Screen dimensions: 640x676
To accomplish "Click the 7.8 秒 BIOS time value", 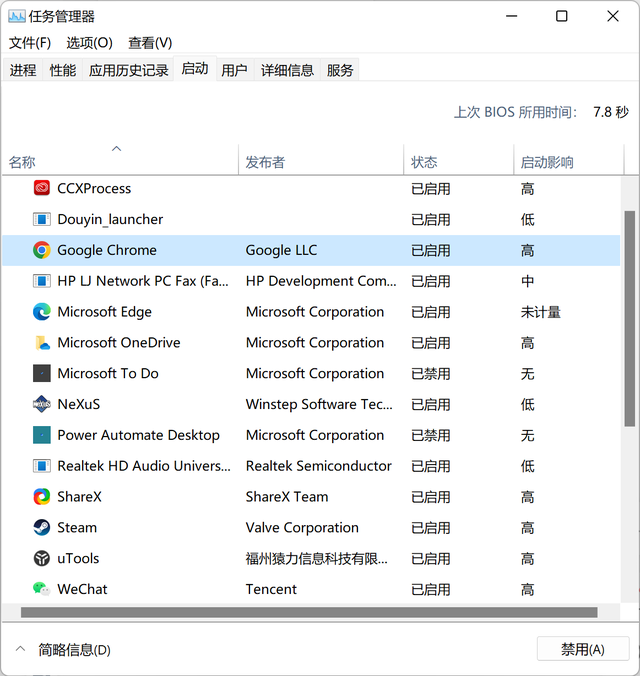I will (x=611, y=112).
